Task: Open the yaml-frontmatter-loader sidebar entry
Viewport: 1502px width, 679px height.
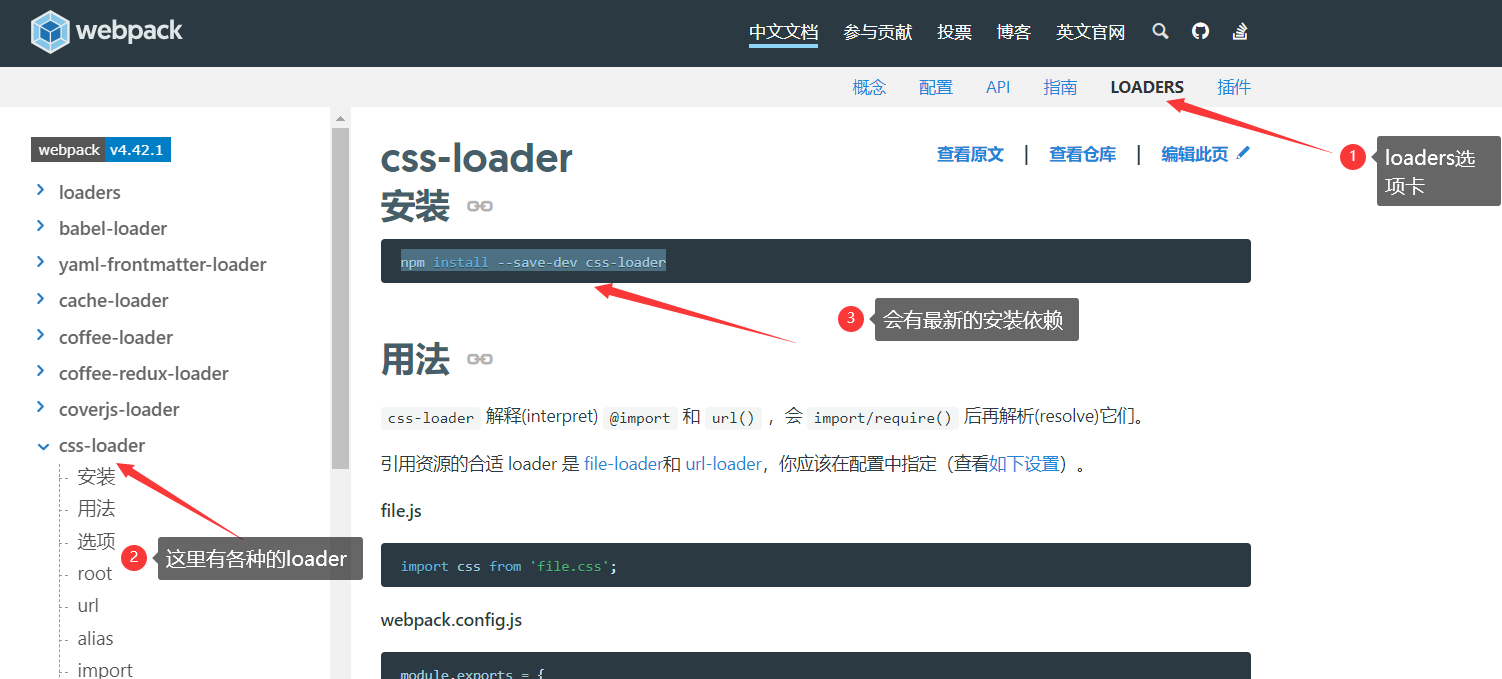Action: pos(163,264)
